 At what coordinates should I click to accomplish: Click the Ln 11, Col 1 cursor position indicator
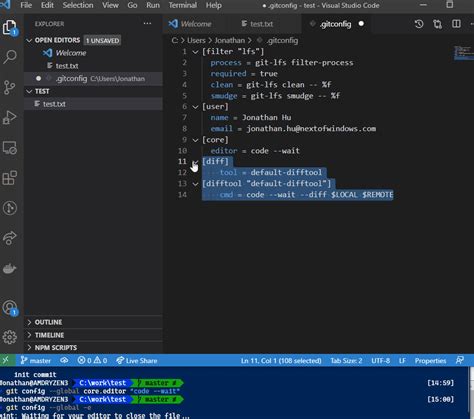click(x=281, y=361)
